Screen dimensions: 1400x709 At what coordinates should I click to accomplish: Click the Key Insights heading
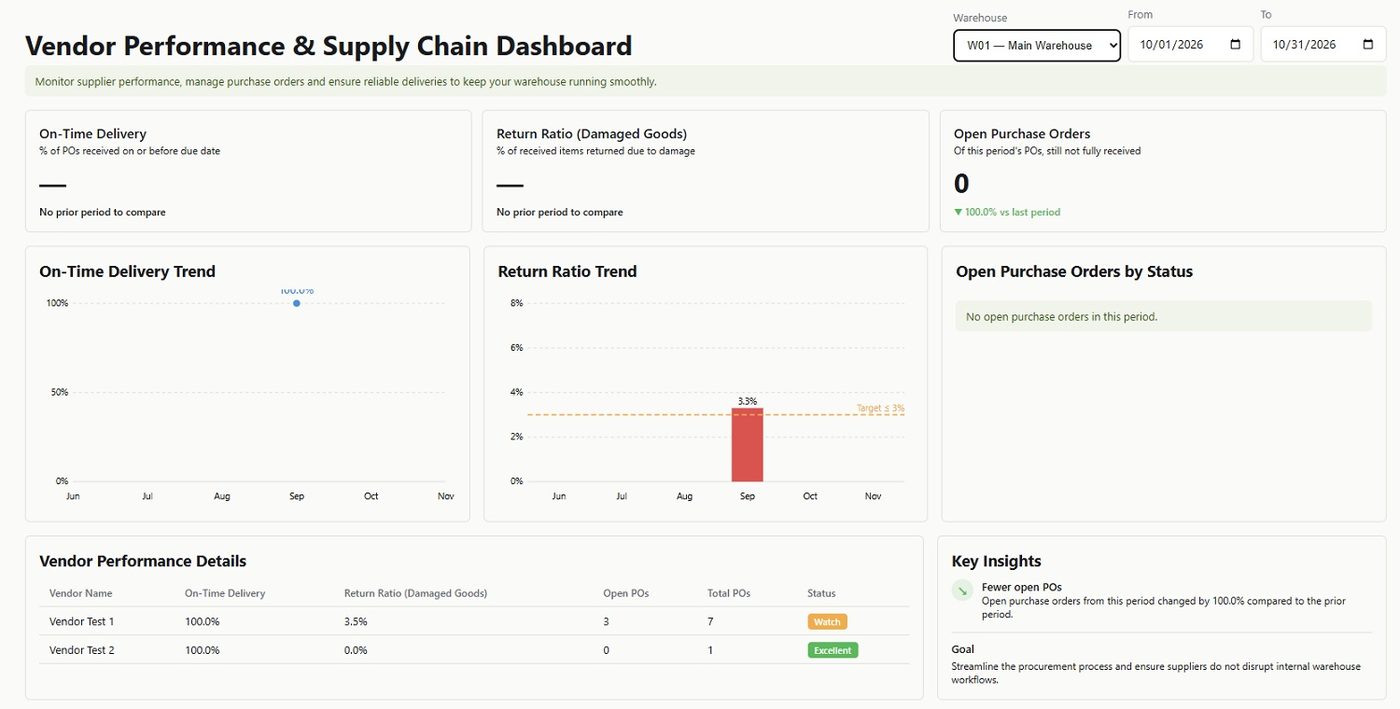(x=996, y=561)
